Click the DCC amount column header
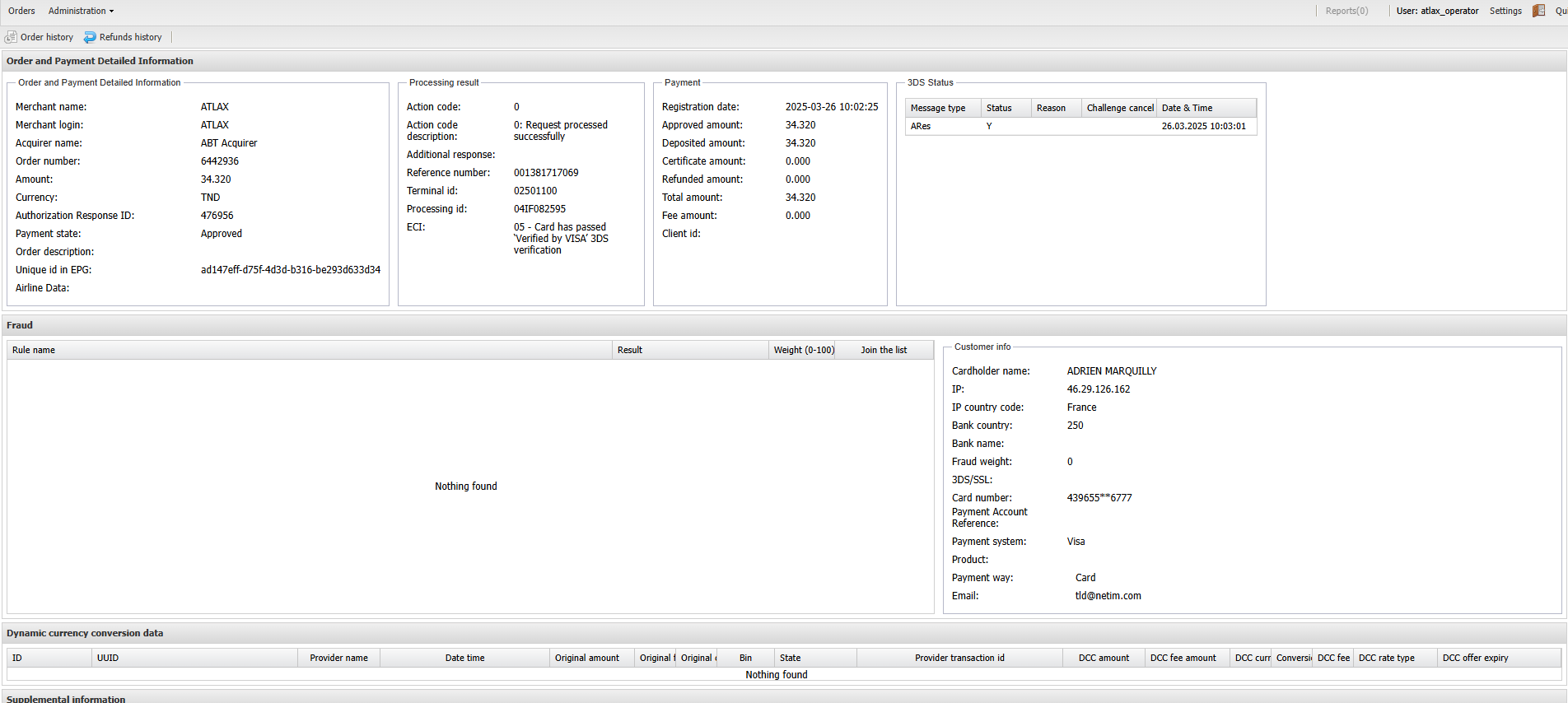Image resolution: width=1568 pixels, height=703 pixels. coord(1104,658)
